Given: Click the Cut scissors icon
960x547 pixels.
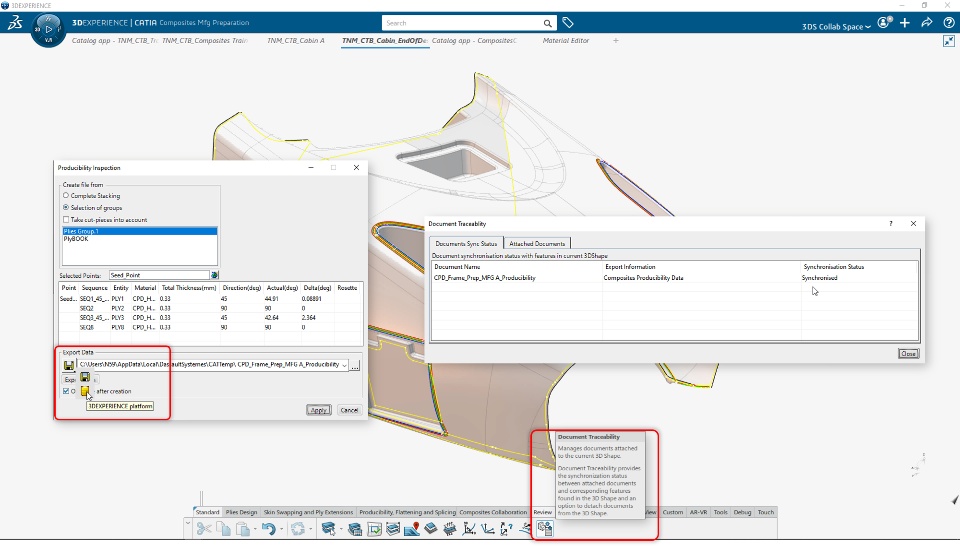Looking at the screenshot, I should point(204,529).
